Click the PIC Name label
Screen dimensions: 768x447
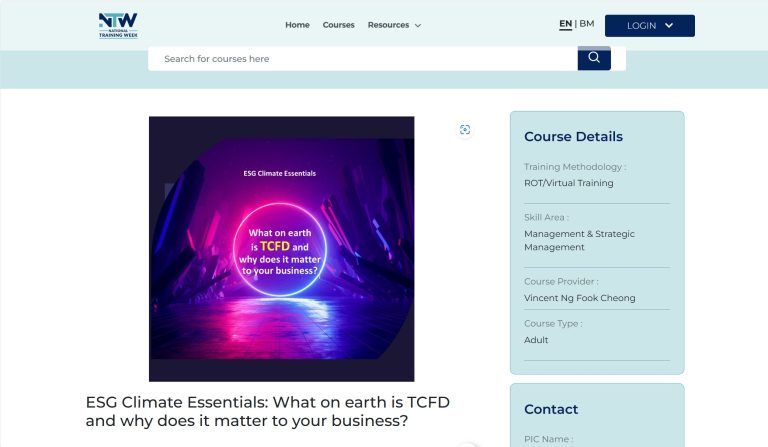coord(547,439)
